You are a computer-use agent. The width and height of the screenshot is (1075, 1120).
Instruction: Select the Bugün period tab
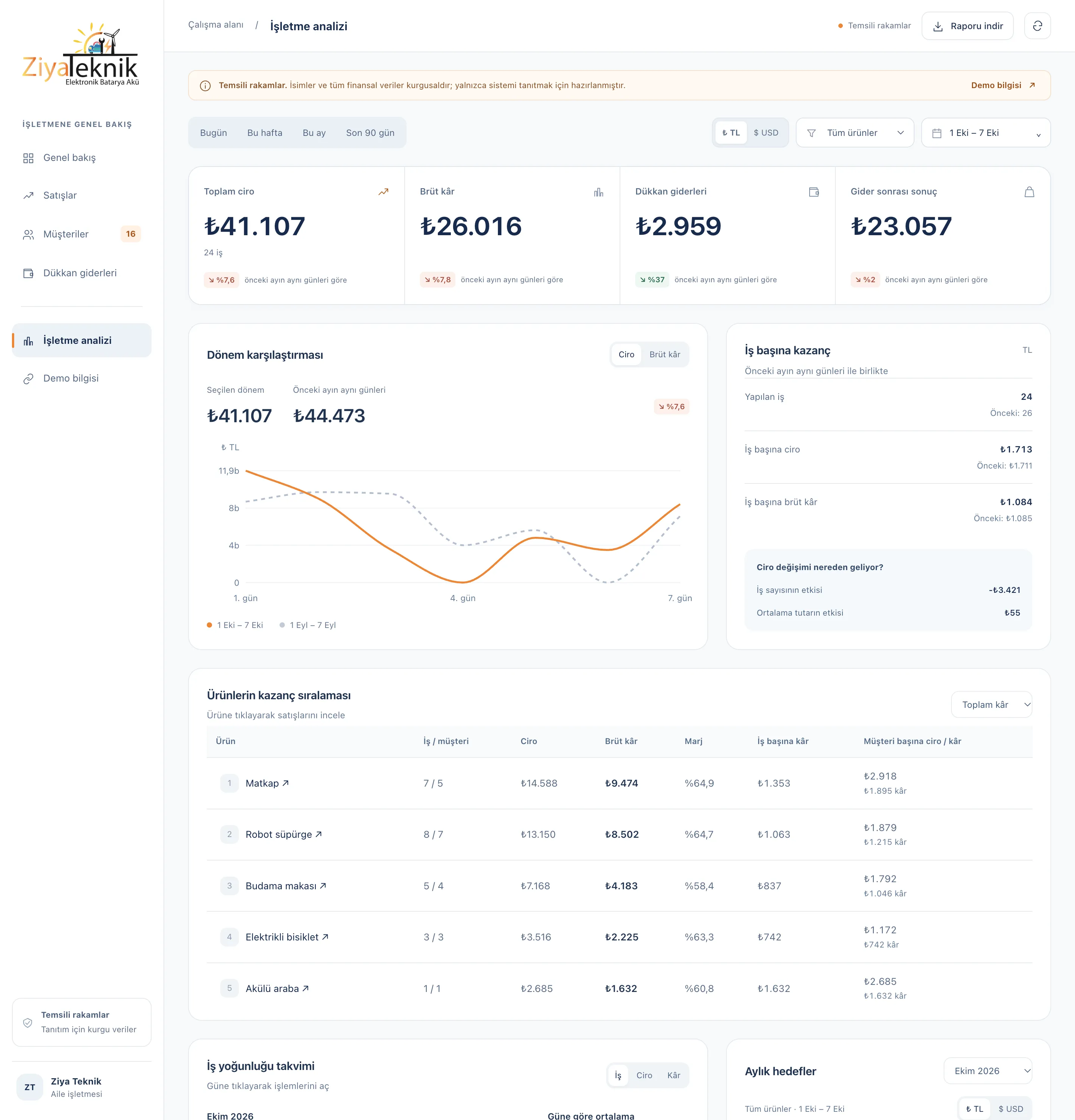(214, 133)
